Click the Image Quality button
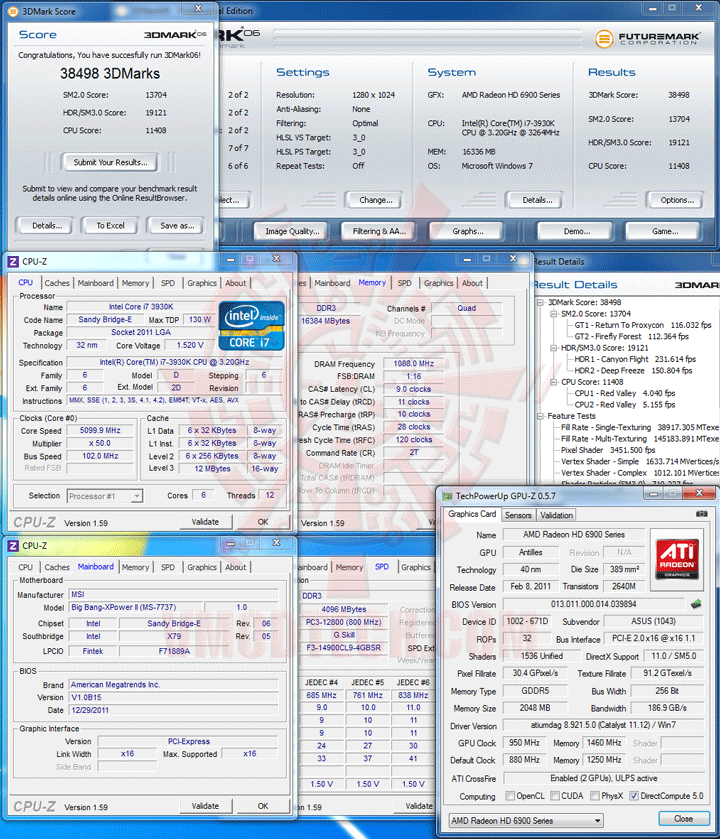Image resolution: width=720 pixels, height=839 pixels. point(292,231)
